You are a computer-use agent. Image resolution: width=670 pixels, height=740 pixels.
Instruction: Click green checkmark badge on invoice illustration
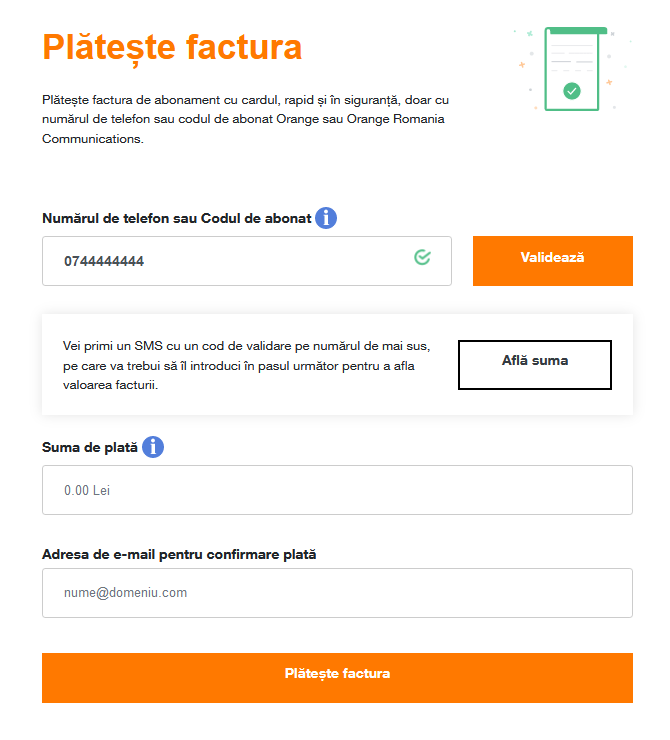tap(571, 91)
